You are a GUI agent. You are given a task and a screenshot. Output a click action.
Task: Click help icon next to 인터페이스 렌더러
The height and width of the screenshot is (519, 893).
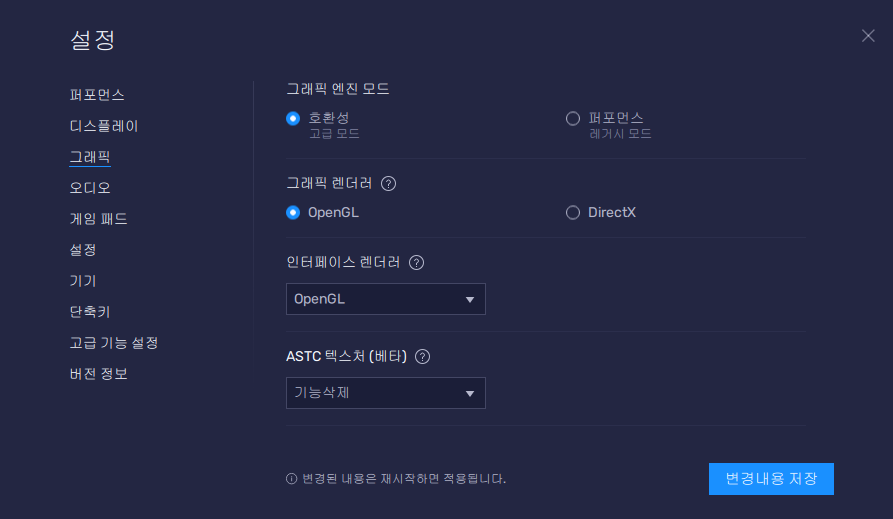[x=417, y=263]
